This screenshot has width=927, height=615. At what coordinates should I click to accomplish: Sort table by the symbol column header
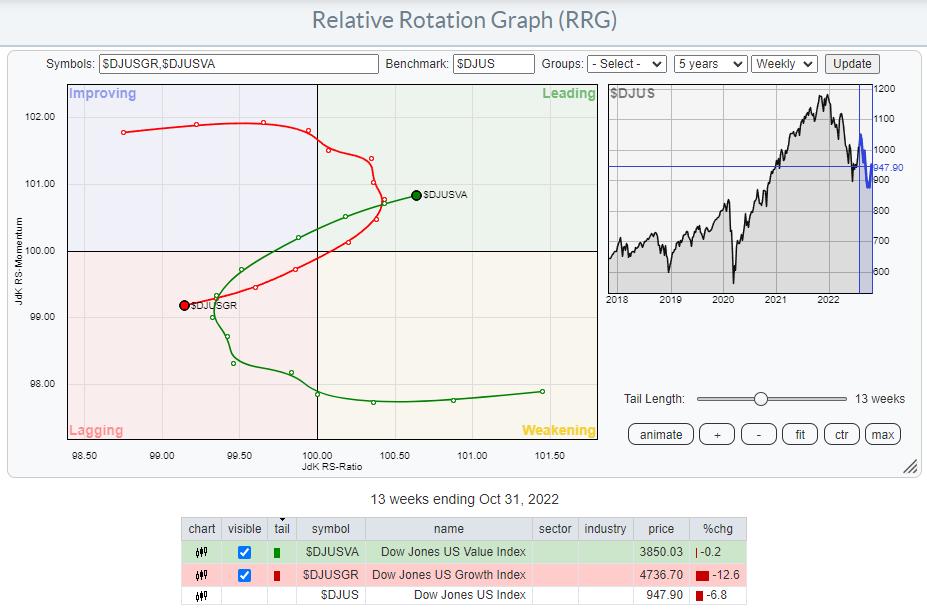coord(330,529)
